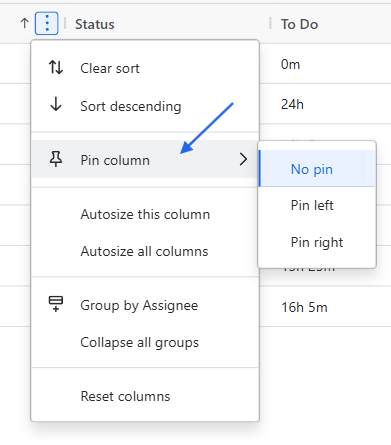Choose Collapse all groups
This screenshot has width=391, height=445.
pyautogui.click(x=145, y=342)
